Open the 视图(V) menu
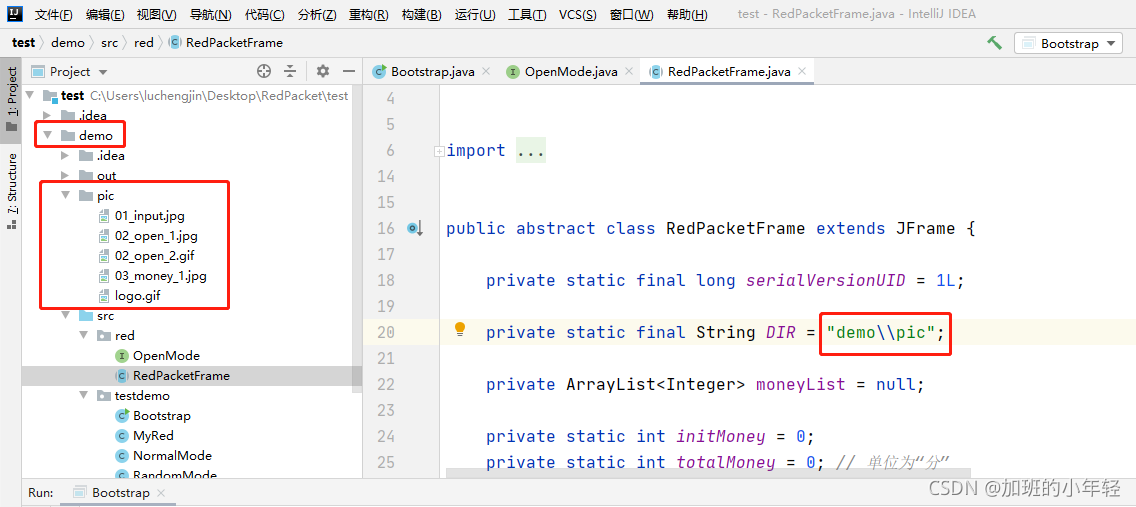This screenshot has width=1136, height=507. 156,14
